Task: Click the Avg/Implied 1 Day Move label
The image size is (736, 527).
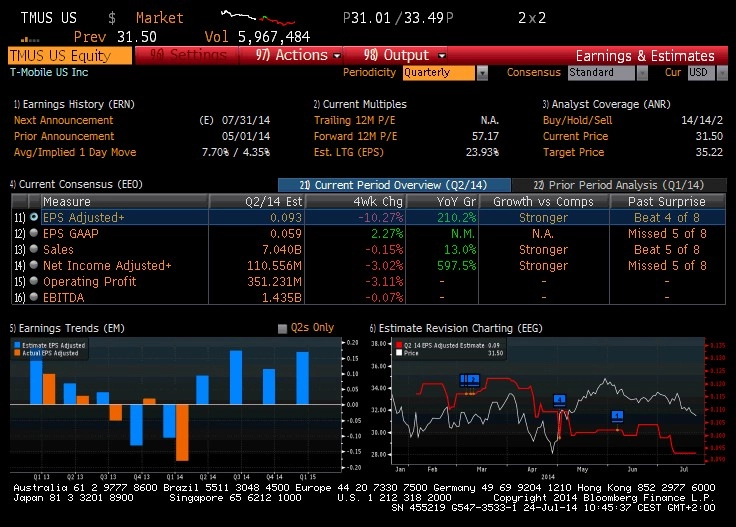Action: (75, 152)
